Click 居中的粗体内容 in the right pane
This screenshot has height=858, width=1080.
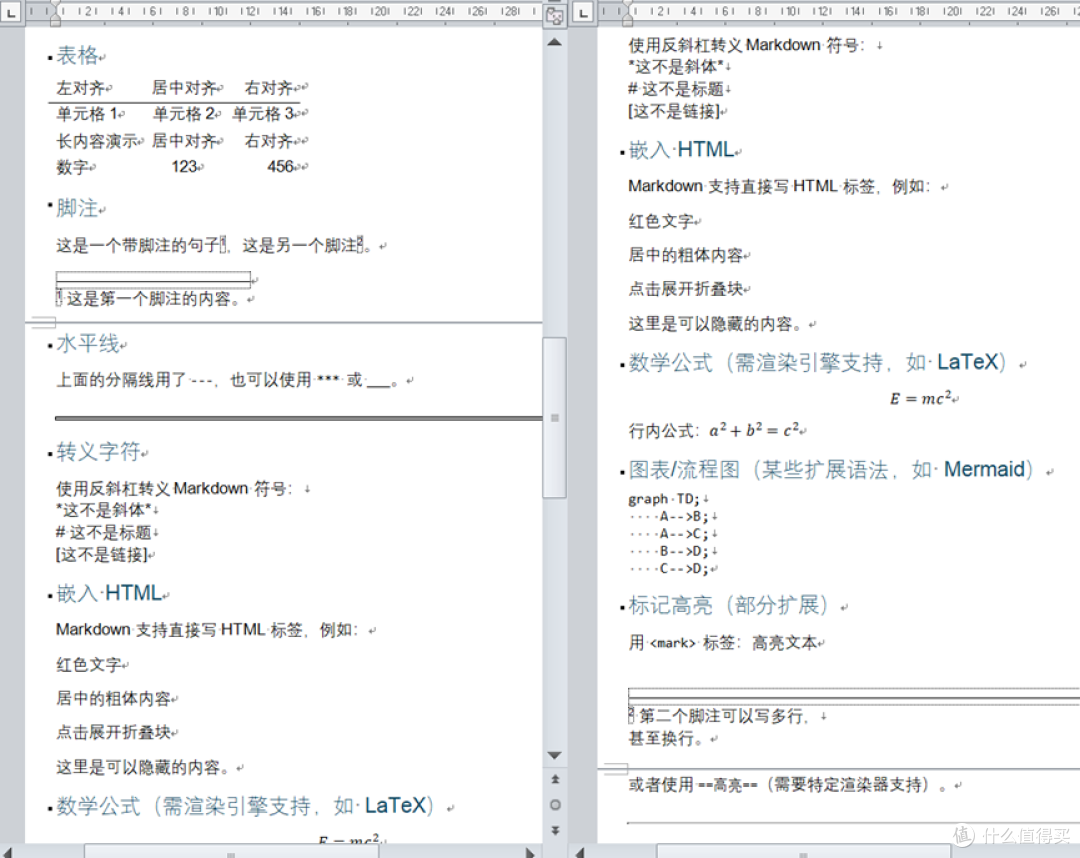point(686,255)
